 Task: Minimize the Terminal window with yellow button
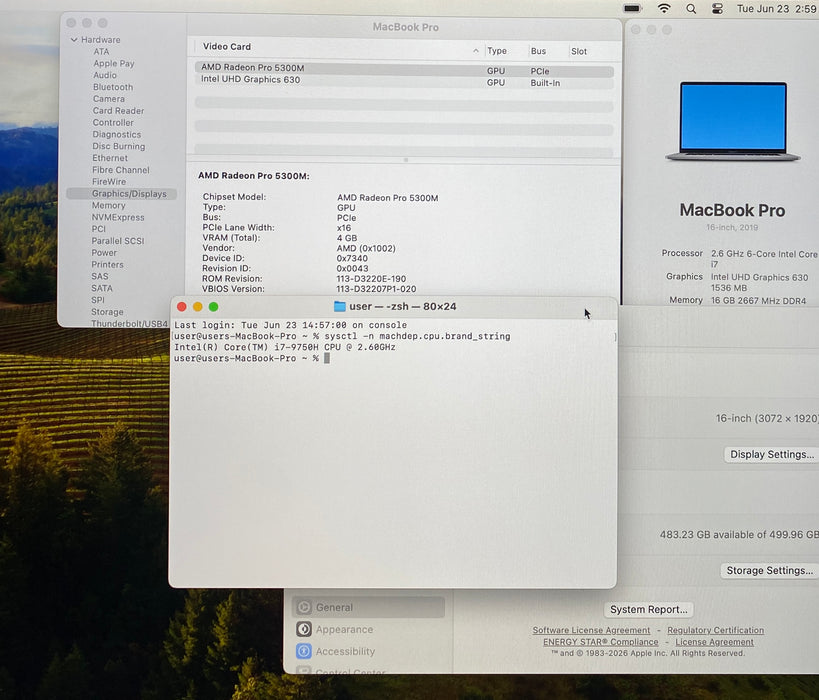pyautogui.click(x=197, y=307)
